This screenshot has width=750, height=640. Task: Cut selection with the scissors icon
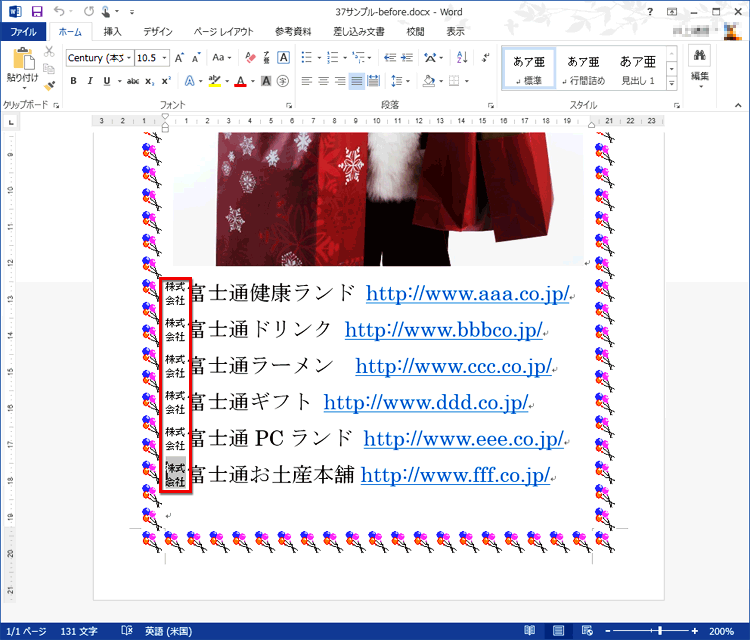(x=49, y=51)
